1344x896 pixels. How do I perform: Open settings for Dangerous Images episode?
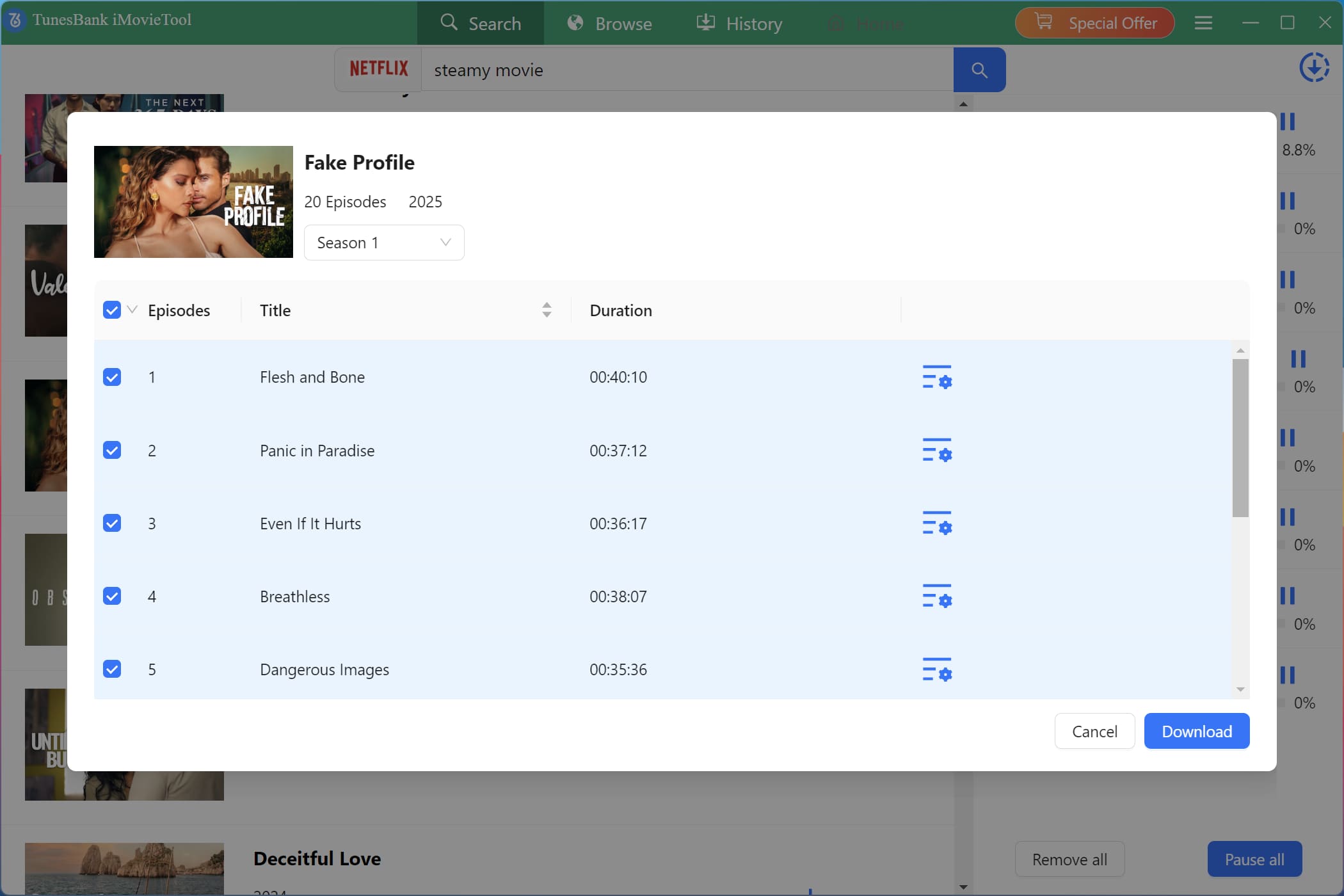pyautogui.click(x=937, y=669)
